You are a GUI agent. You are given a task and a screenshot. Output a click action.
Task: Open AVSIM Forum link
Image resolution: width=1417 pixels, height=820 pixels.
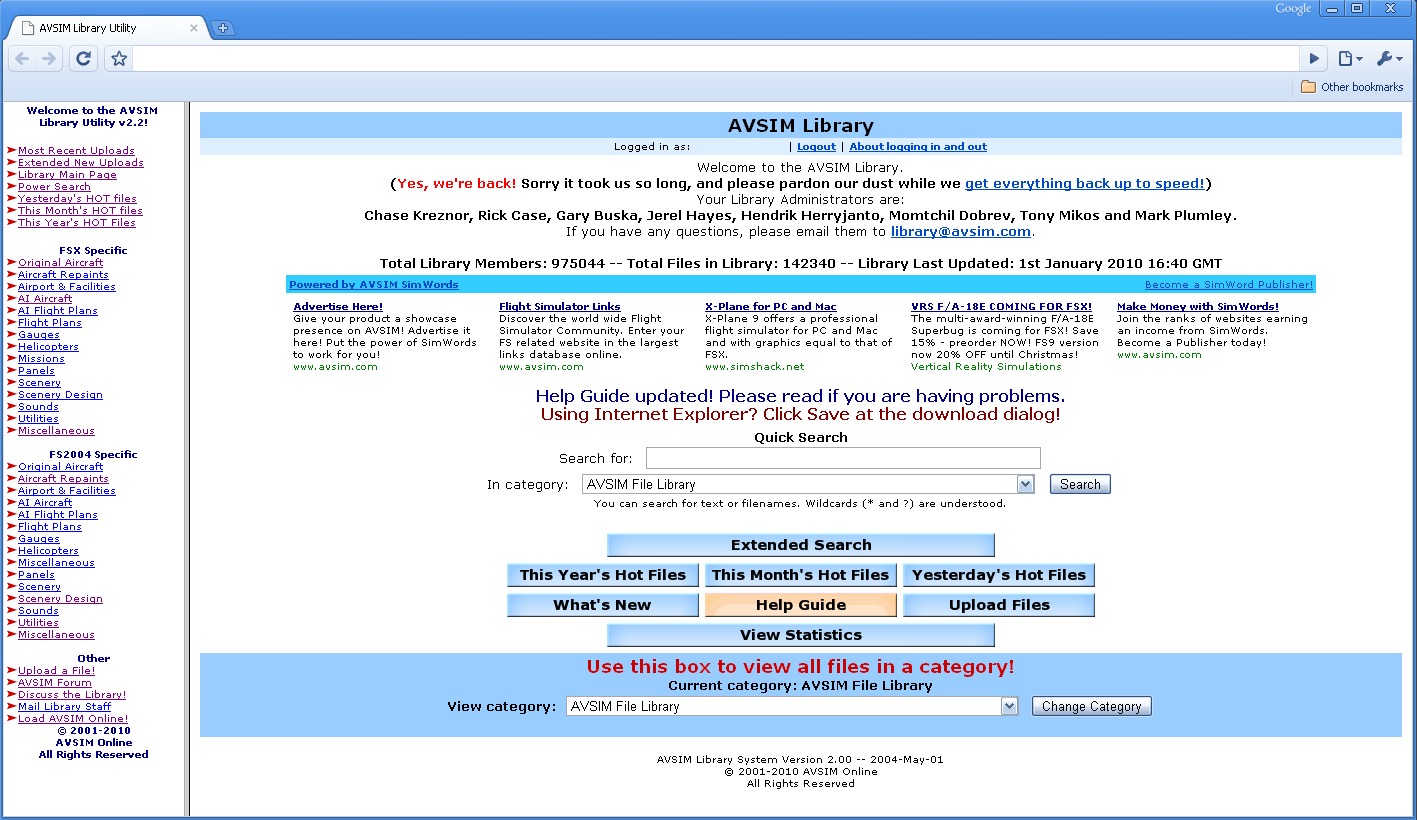click(55, 683)
